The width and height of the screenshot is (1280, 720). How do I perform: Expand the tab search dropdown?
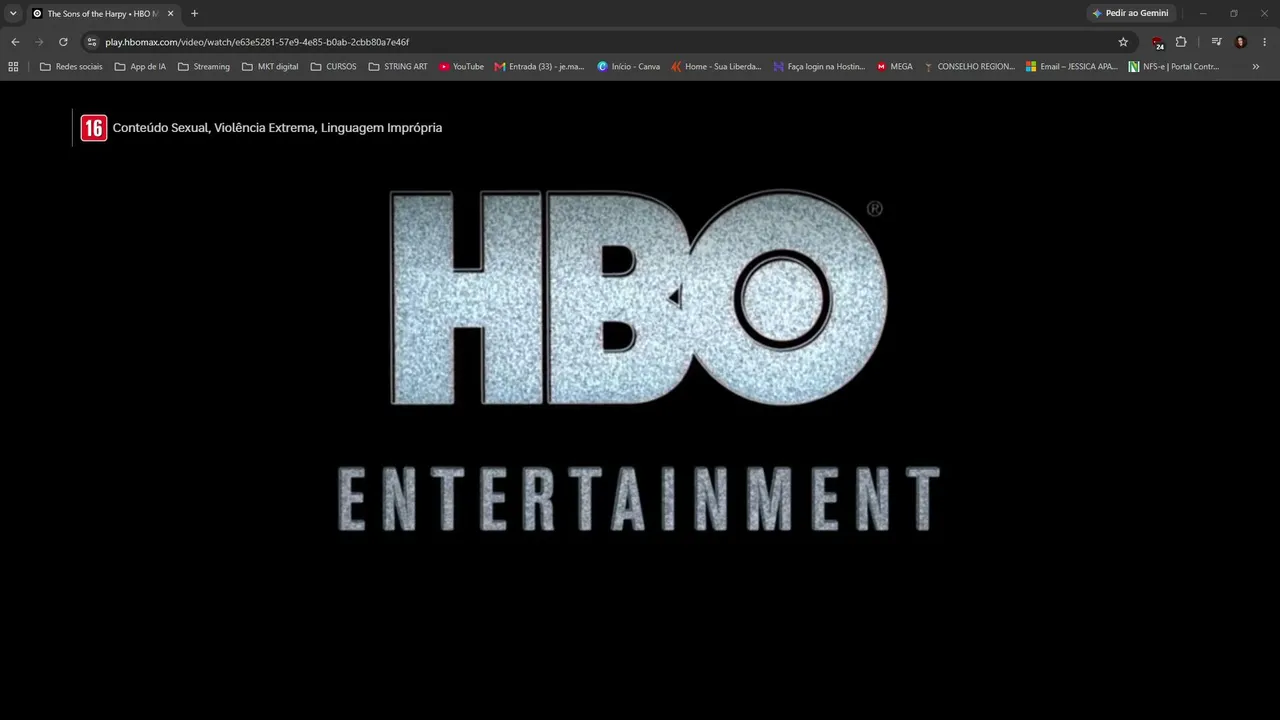(13, 14)
